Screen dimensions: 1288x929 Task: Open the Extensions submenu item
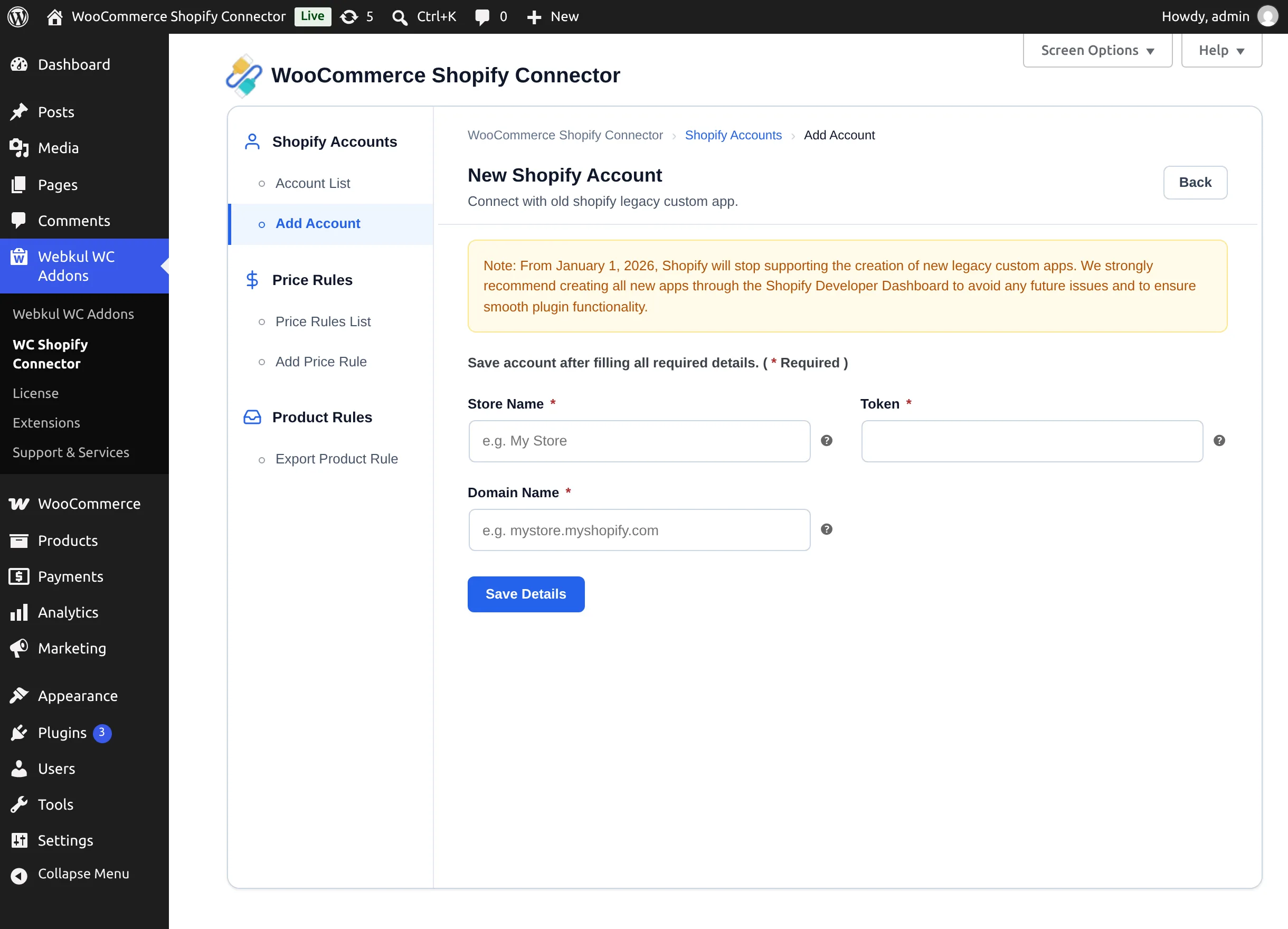tap(46, 422)
